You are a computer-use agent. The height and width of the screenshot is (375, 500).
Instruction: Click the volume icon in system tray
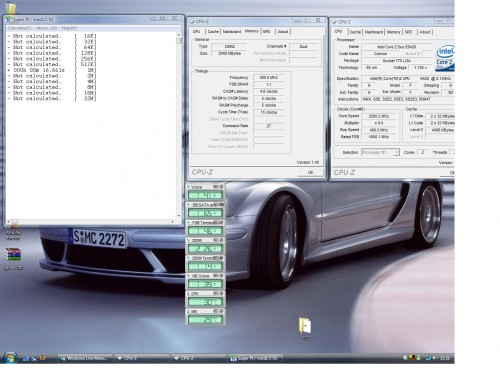click(x=434, y=358)
